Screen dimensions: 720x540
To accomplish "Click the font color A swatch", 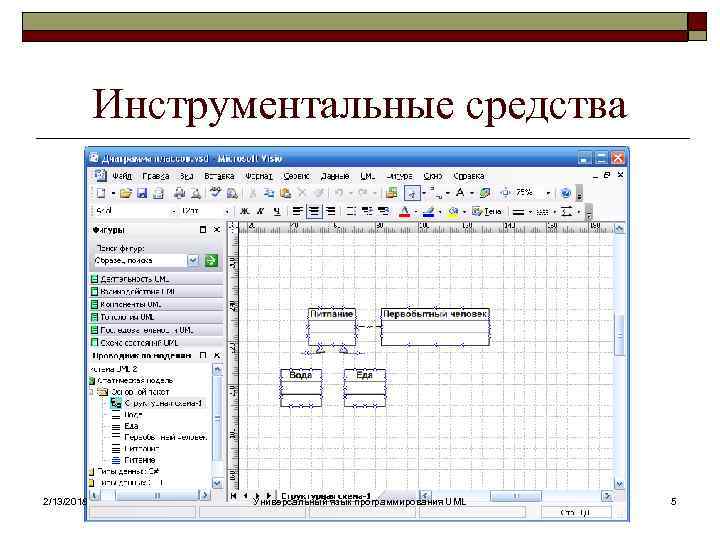I will (404, 212).
